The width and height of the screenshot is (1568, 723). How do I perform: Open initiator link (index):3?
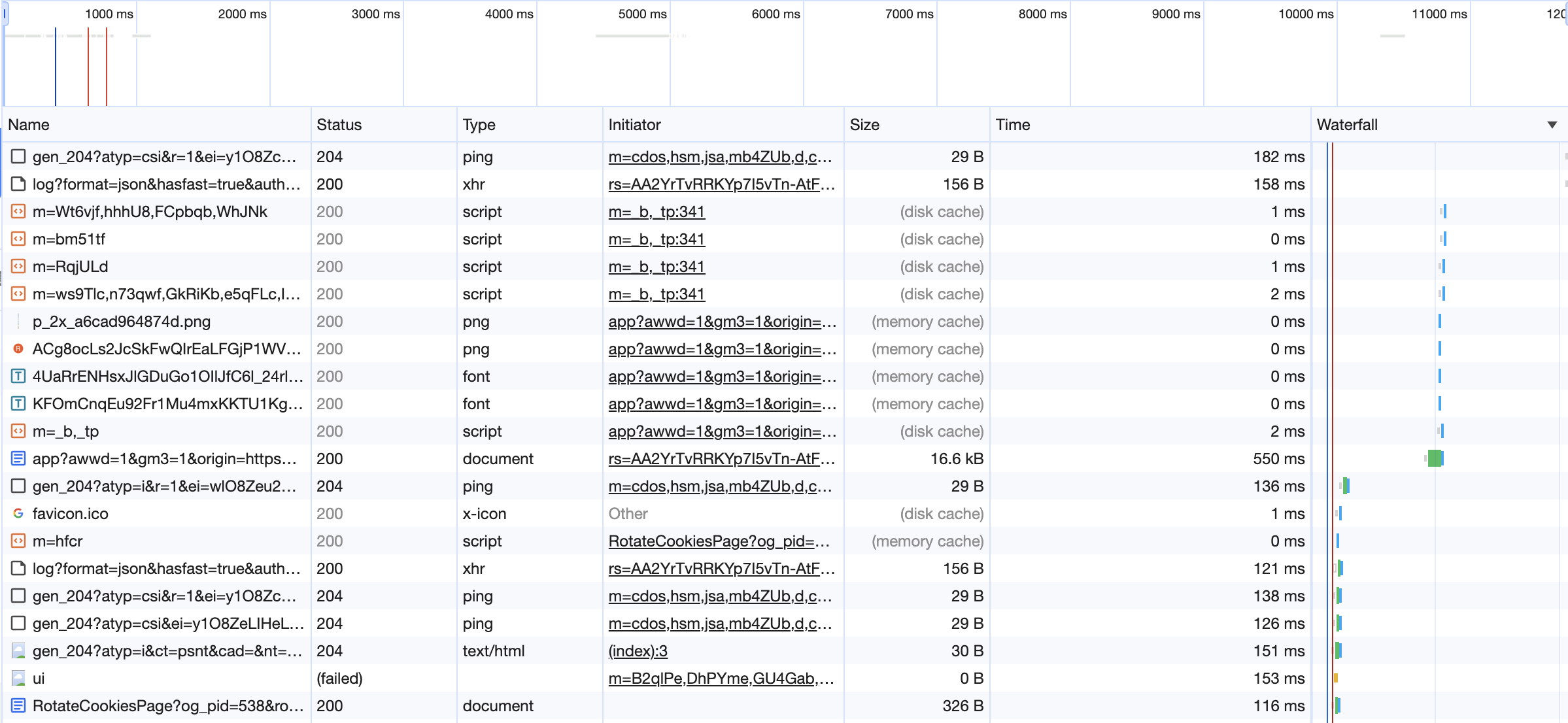tap(638, 651)
